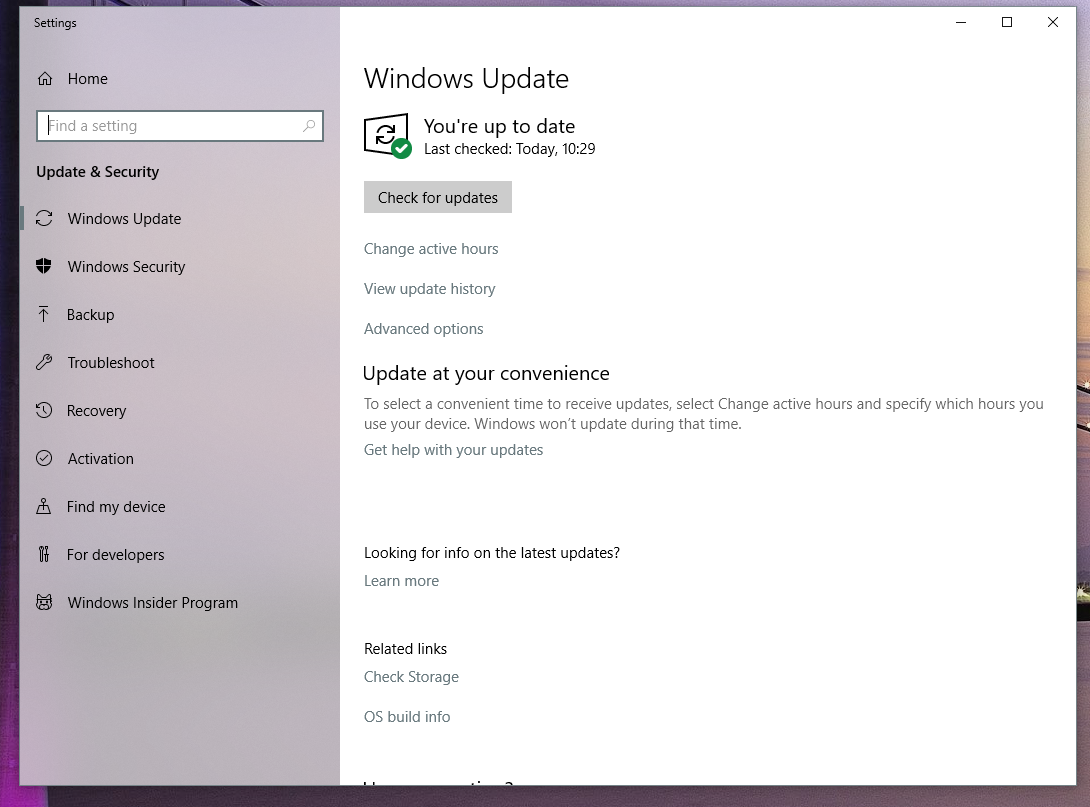Open the Windows Security section
1090x807 pixels.
click(x=126, y=267)
